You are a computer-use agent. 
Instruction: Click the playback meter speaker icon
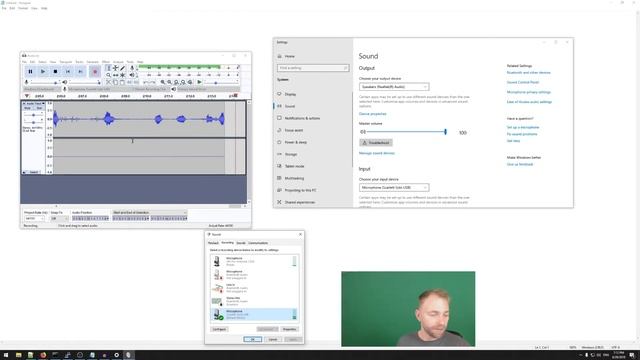132,75
